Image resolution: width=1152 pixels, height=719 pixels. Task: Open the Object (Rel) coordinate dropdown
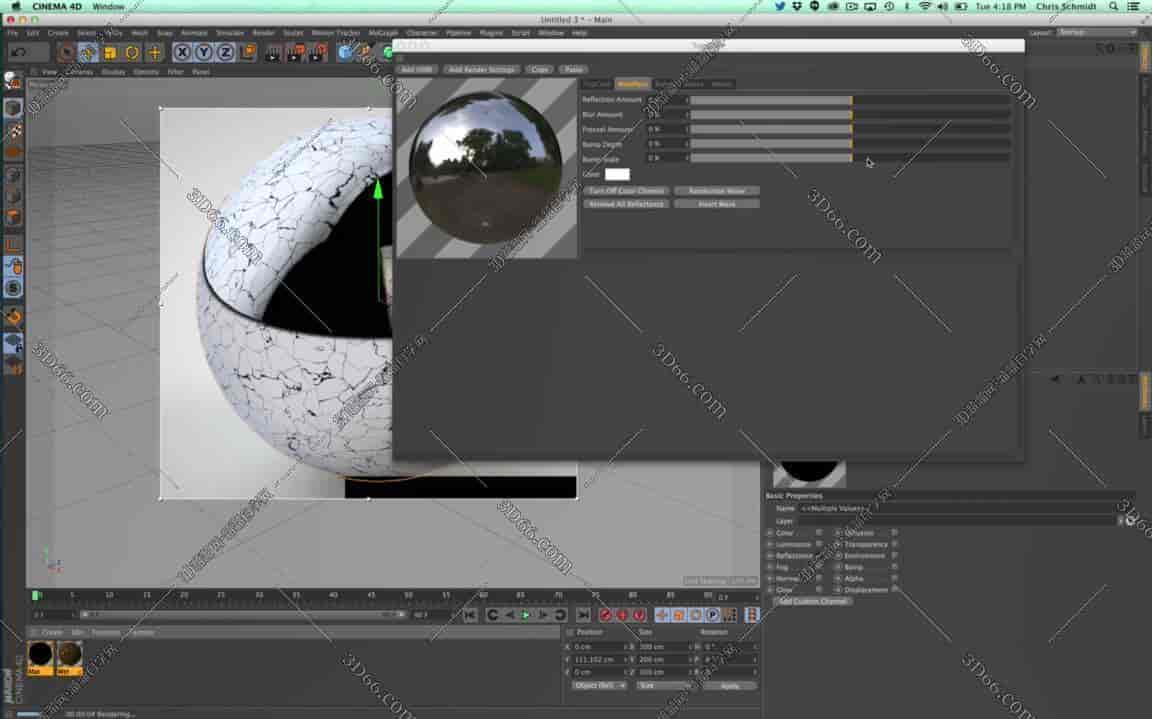(599, 686)
